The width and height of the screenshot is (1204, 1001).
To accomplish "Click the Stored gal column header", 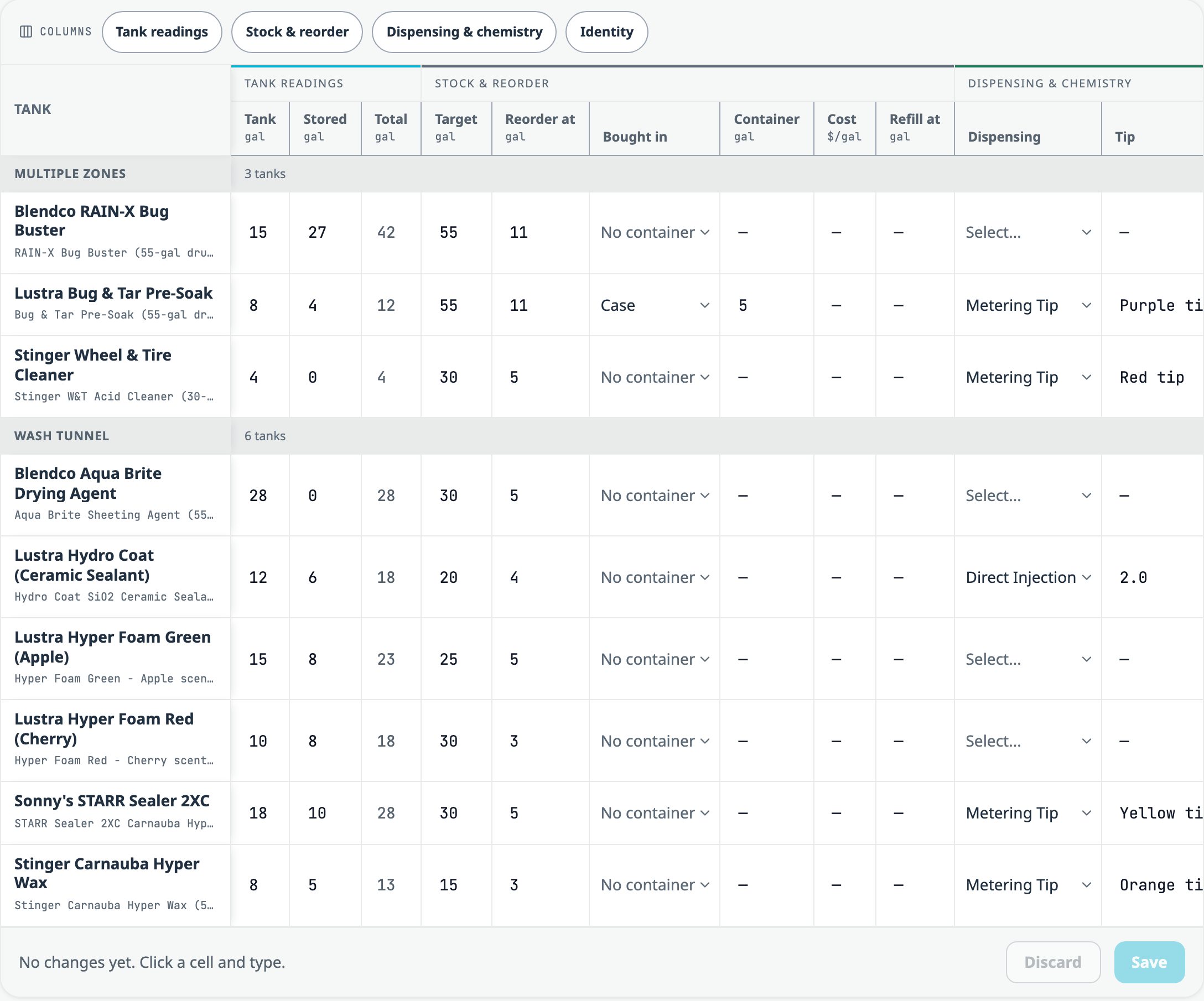I will [325, 127].
